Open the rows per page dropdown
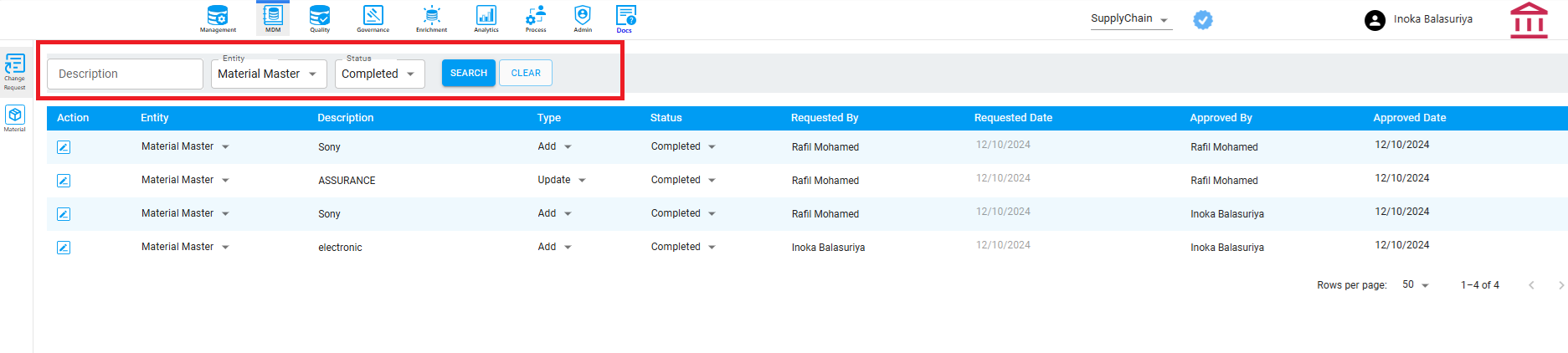The width and height of the screenshot is (1568, 353). click(x=1416, y=285)
